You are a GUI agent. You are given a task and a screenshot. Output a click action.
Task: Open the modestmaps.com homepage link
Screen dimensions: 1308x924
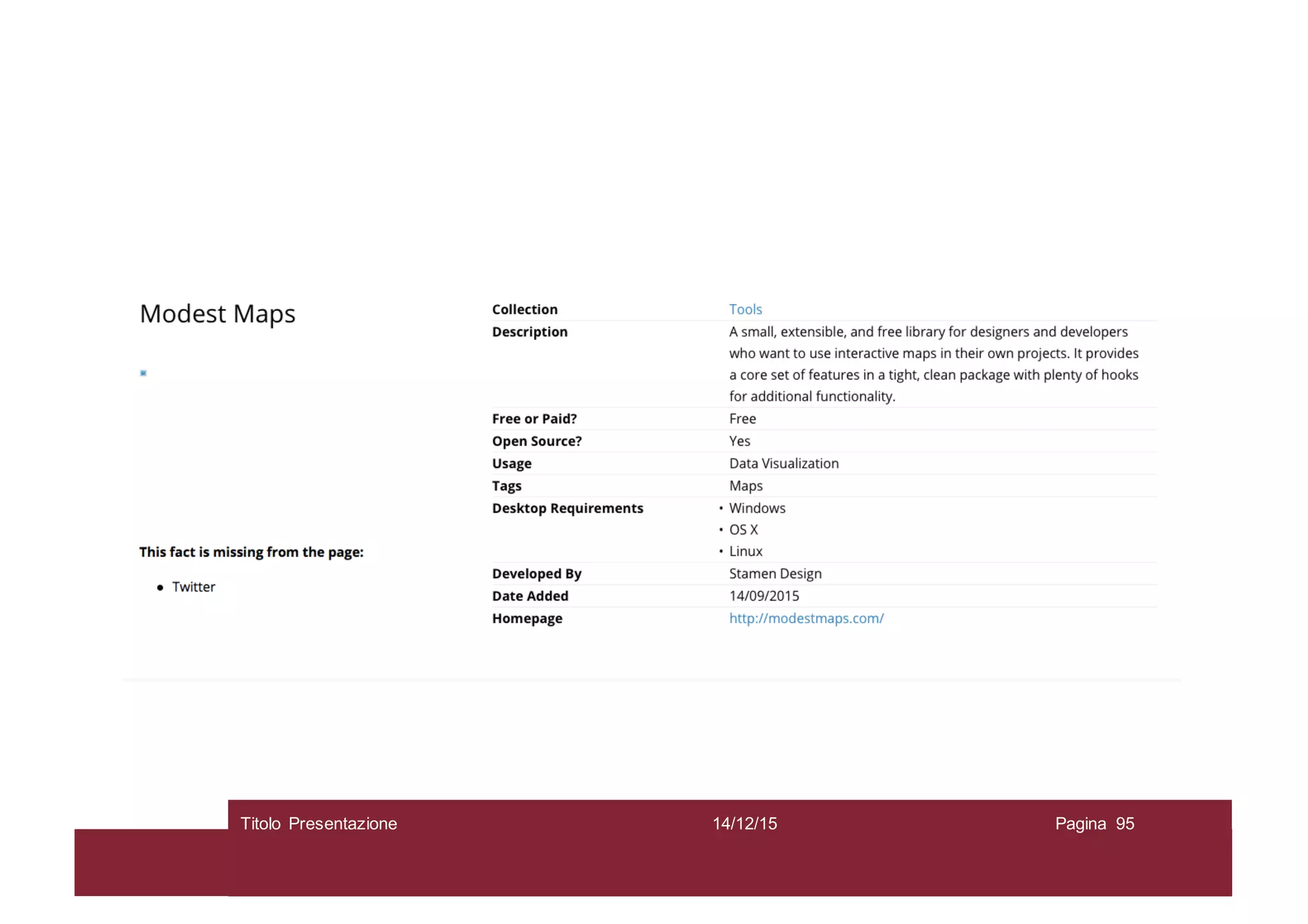(x=806, y=618)
